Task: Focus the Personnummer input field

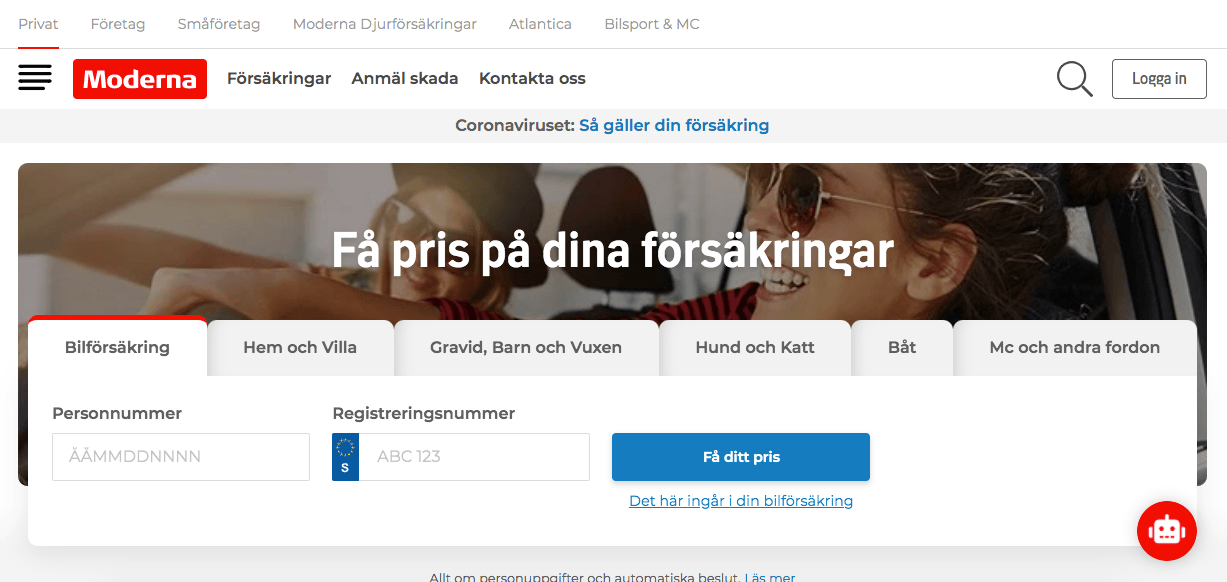Action: pyautogui.click(x=181, y=457)
